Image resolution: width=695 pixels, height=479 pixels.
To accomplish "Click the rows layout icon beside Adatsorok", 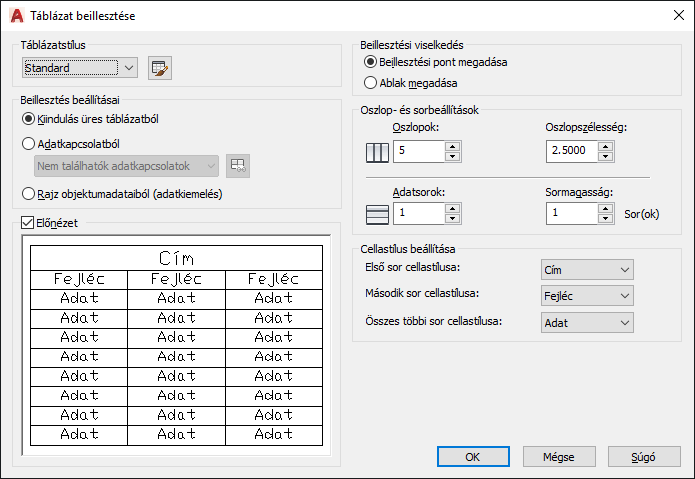I will click(x=378, y=214).
